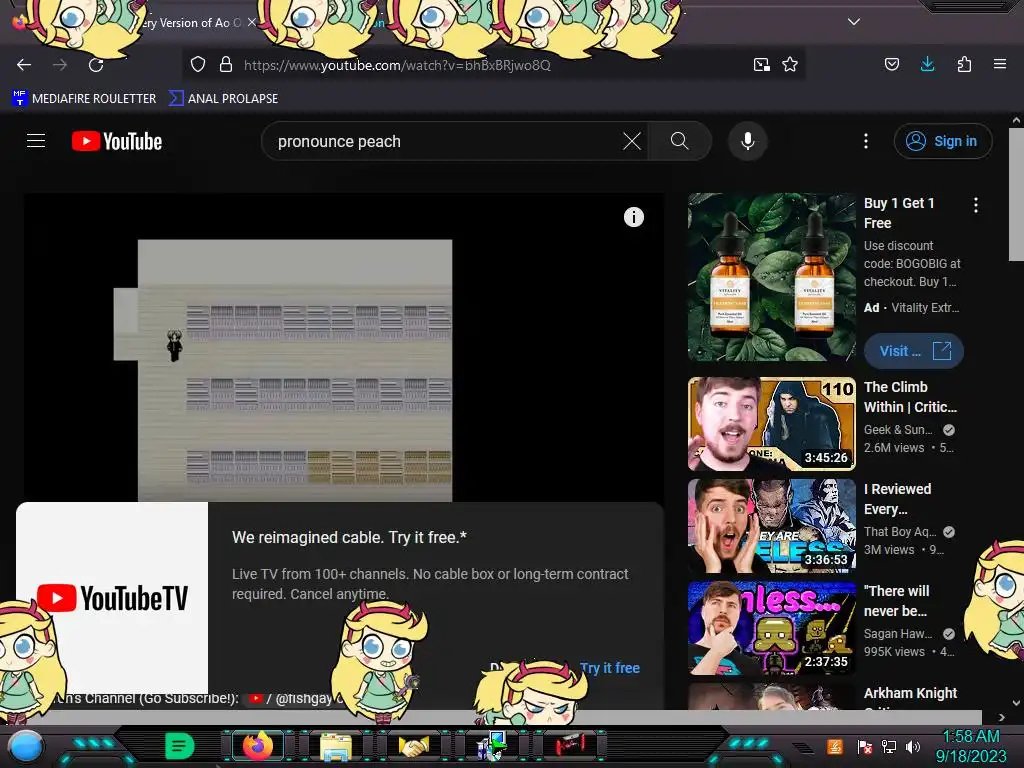Open green chat app in taskbar

(x=180, y=746)
